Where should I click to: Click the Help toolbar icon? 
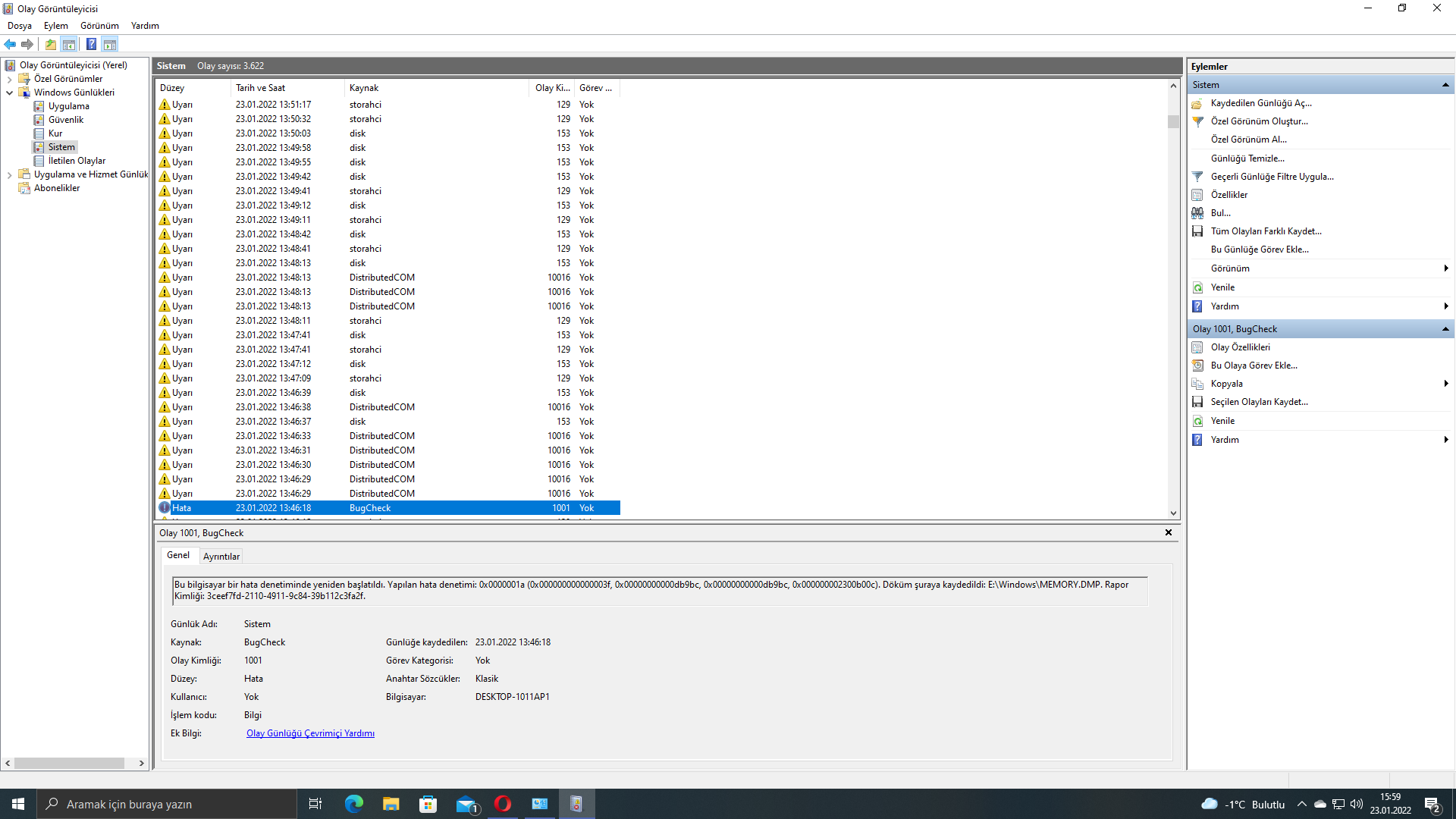tap(91, 44)
